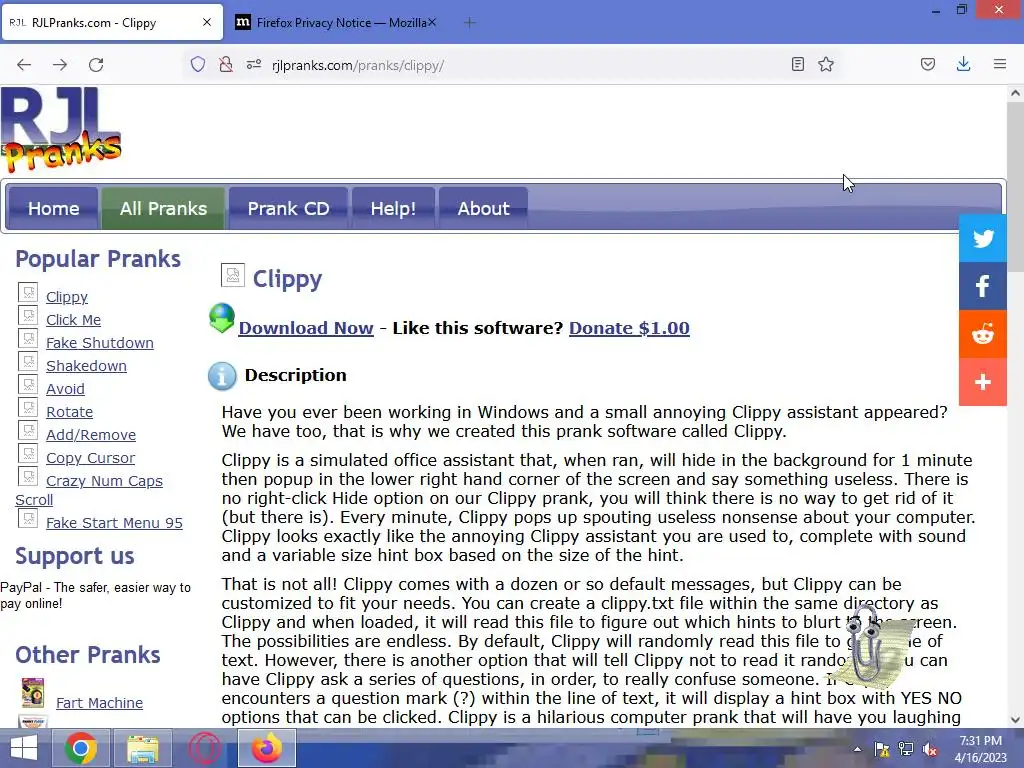Open Opera browser from taskbar

[x=204, y=748]
